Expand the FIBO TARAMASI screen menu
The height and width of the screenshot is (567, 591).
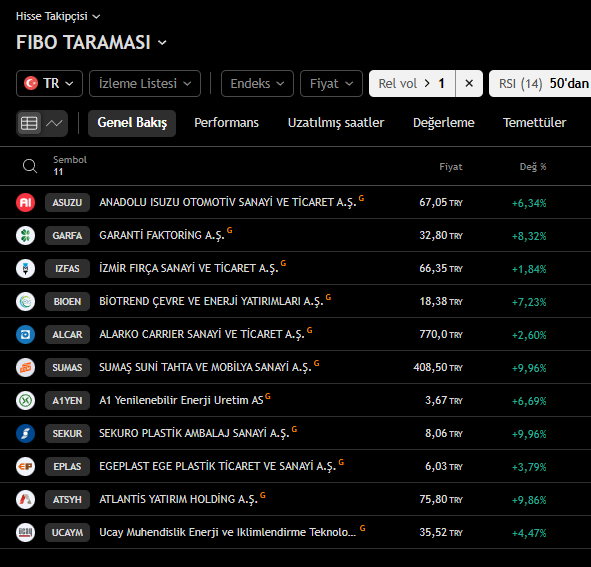point(91,42)
